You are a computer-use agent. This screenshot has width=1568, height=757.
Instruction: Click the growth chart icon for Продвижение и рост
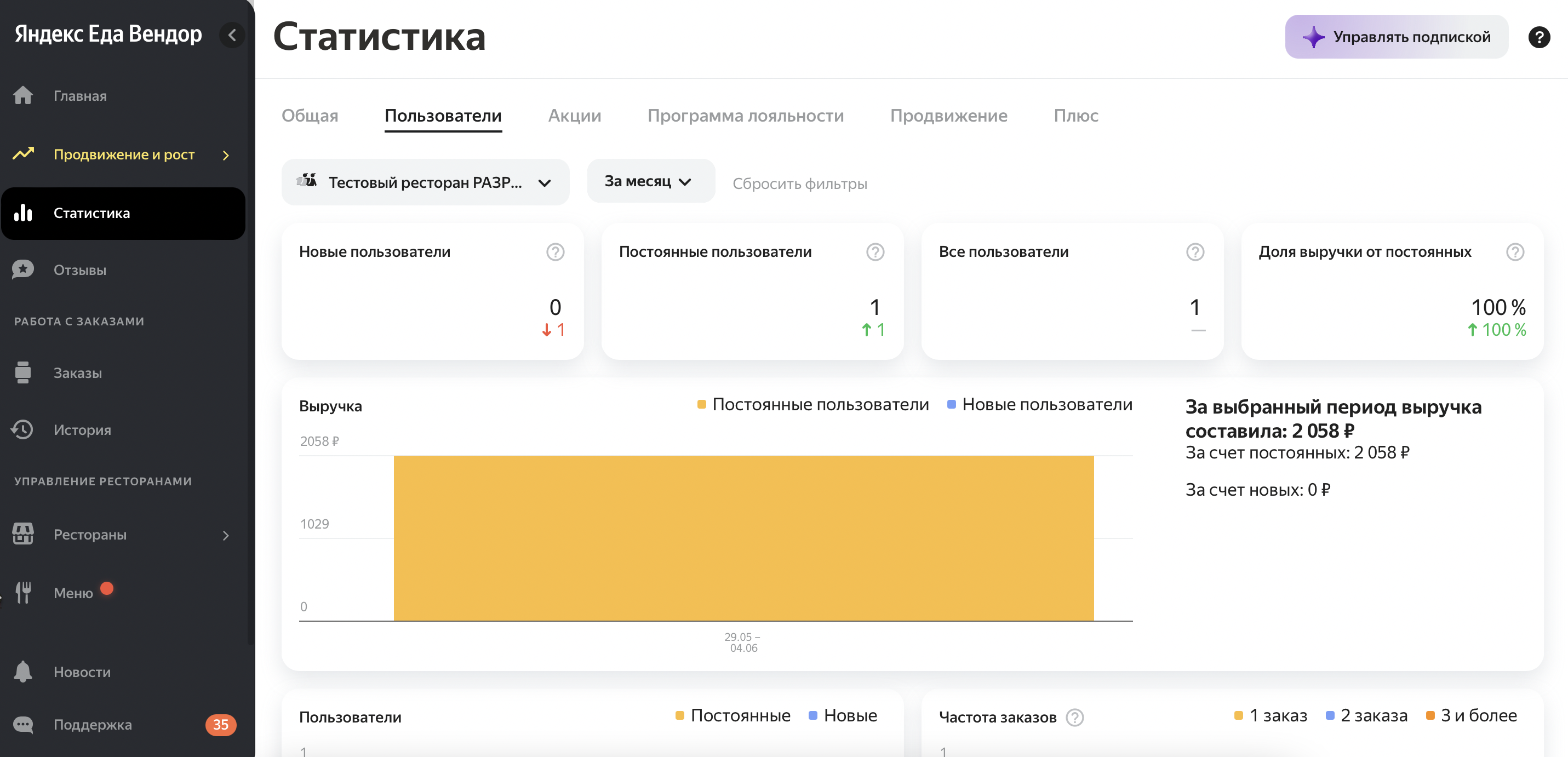click(x=23, y=154)
